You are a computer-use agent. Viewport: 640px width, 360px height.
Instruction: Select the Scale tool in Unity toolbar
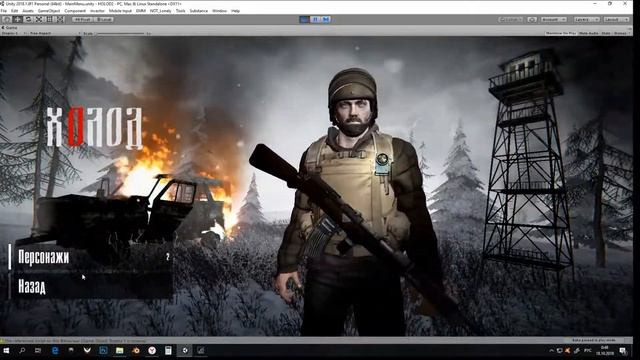point(39,19)
